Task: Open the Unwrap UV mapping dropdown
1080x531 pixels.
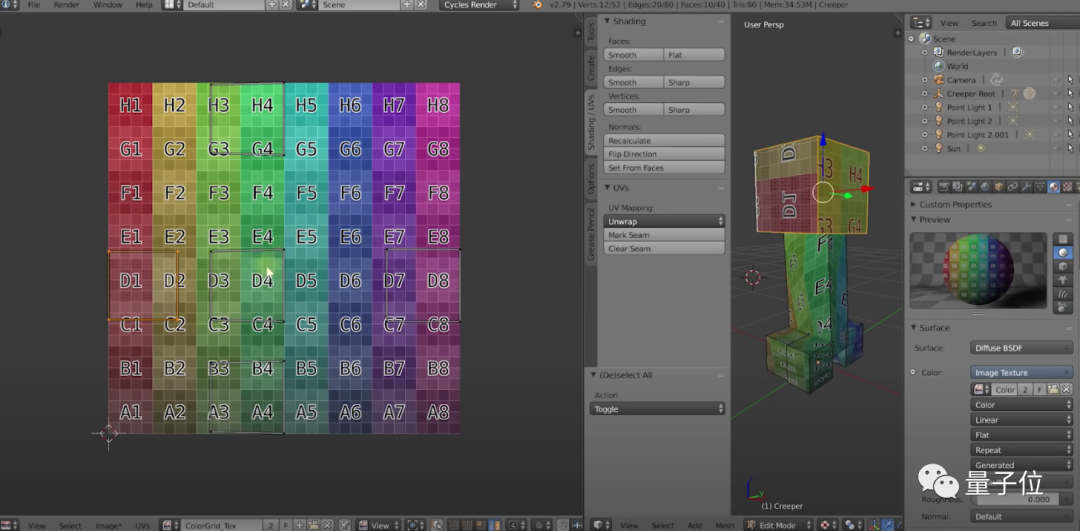Action: tap(665, 221)
